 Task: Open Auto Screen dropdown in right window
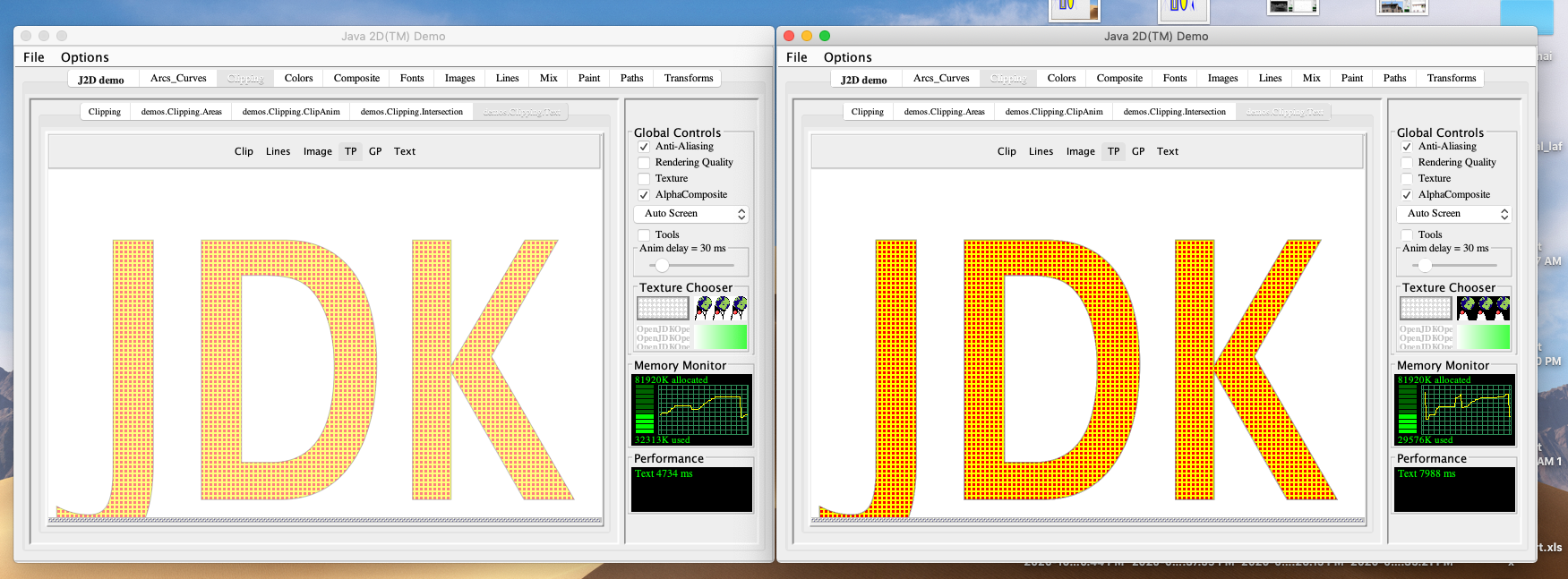1453,214
